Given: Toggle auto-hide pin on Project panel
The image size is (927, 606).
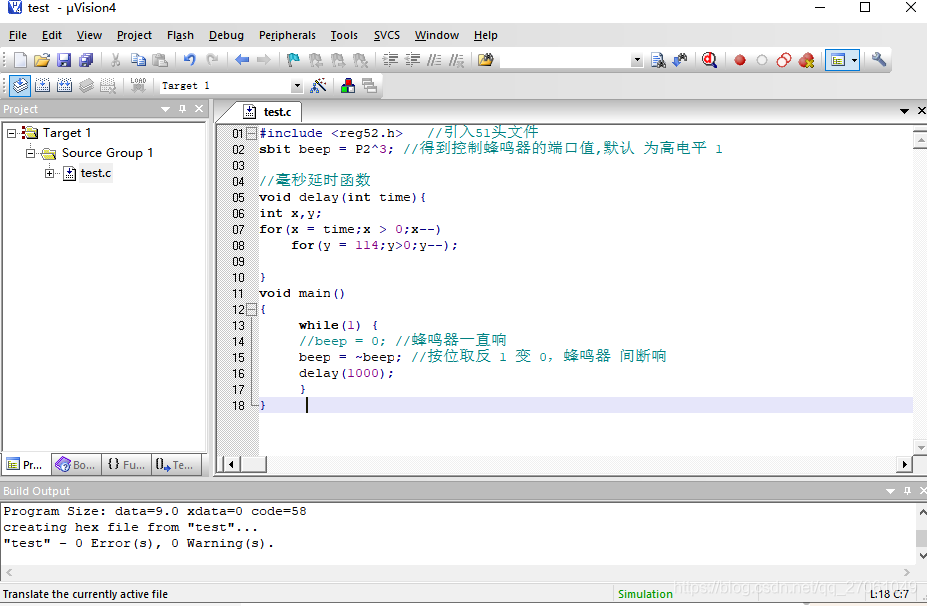Looking at the screenshot, I should point(182,109).
